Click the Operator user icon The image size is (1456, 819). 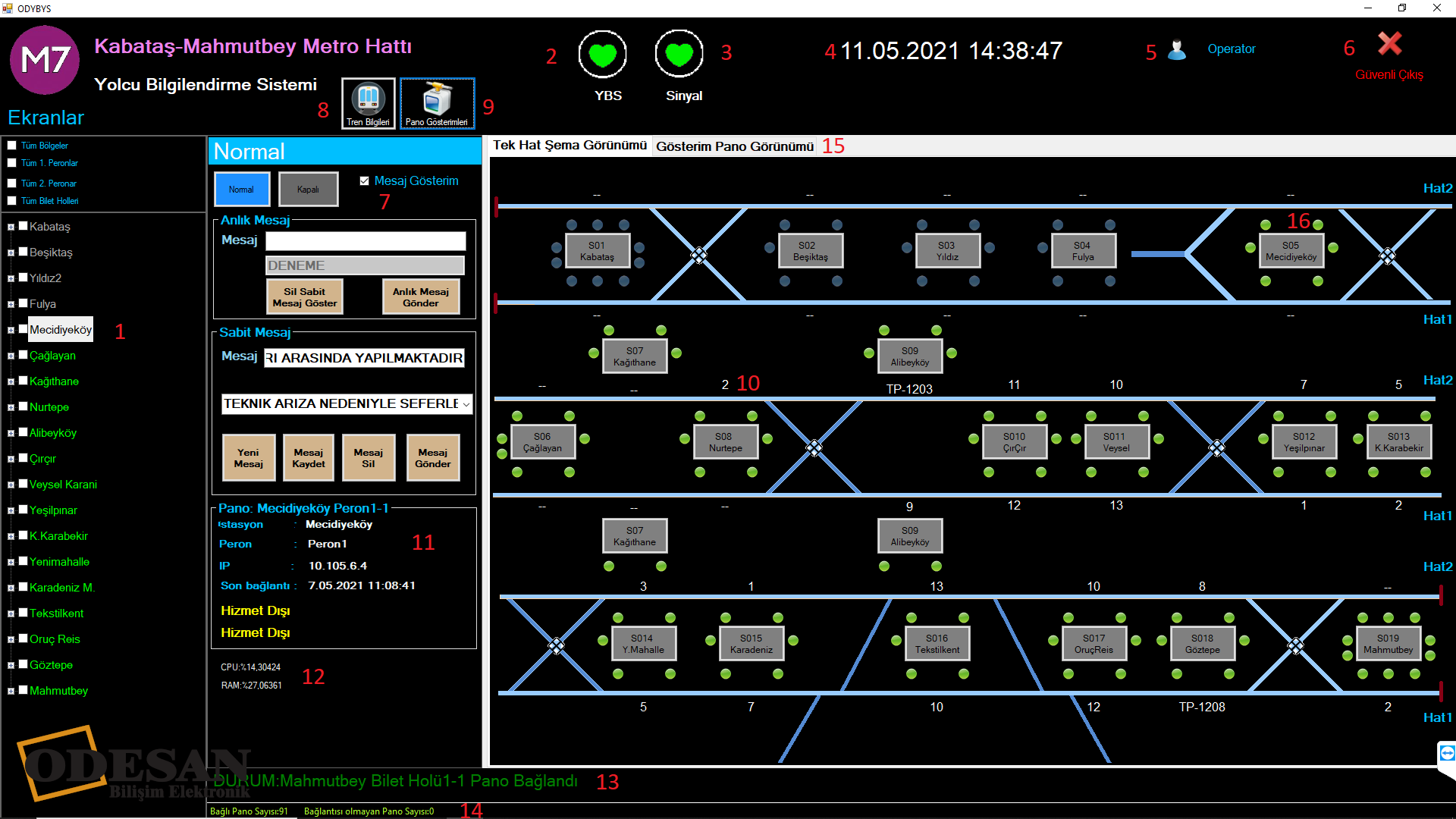1177,50
